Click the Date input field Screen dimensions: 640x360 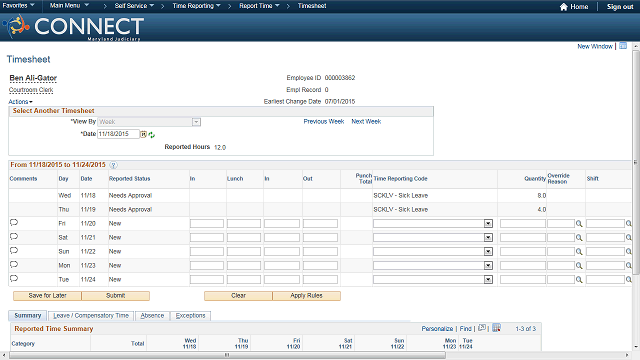click(x=118, y=134)
